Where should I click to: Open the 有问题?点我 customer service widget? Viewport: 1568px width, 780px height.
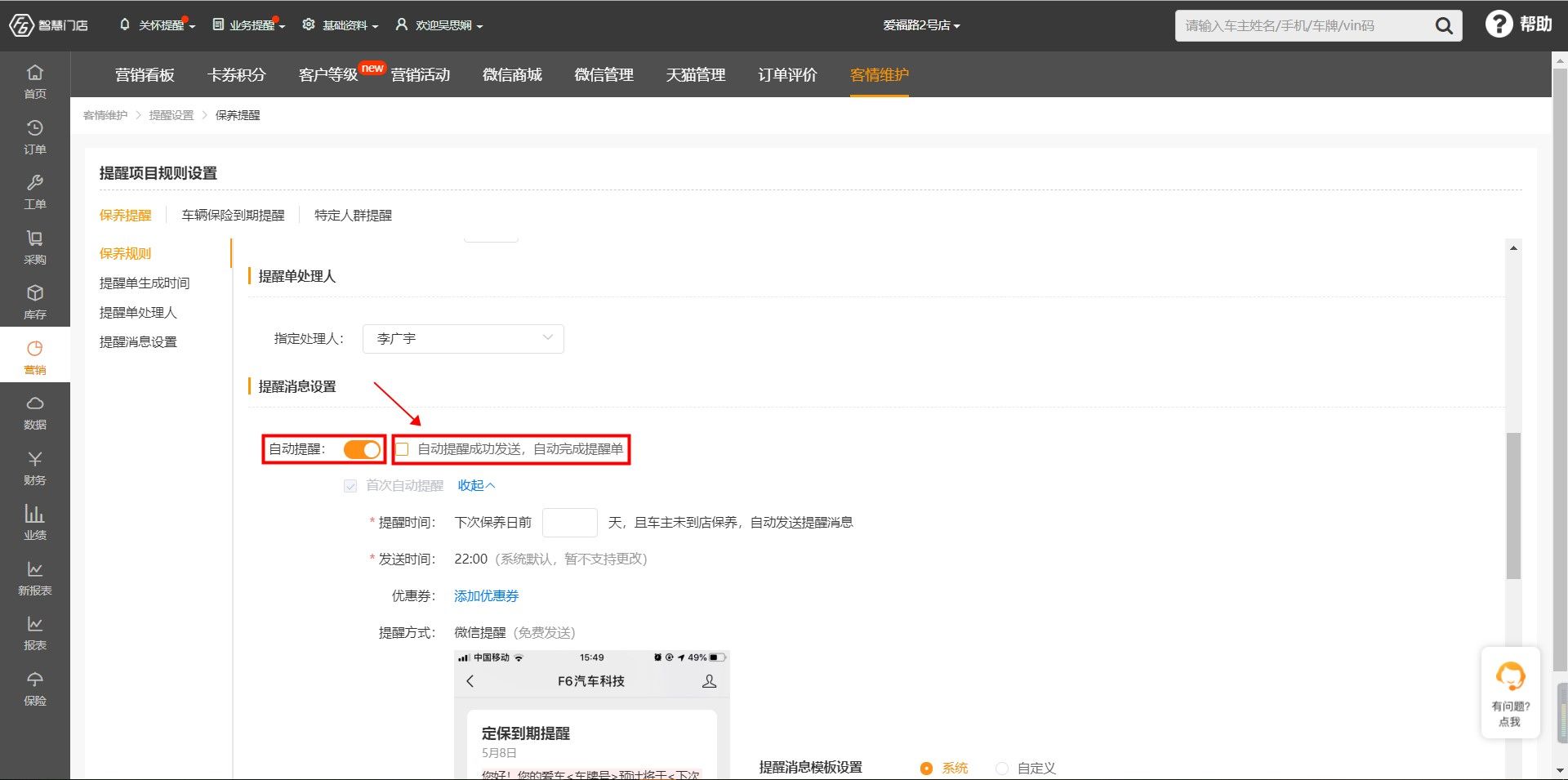click(x=1510, y=693)
